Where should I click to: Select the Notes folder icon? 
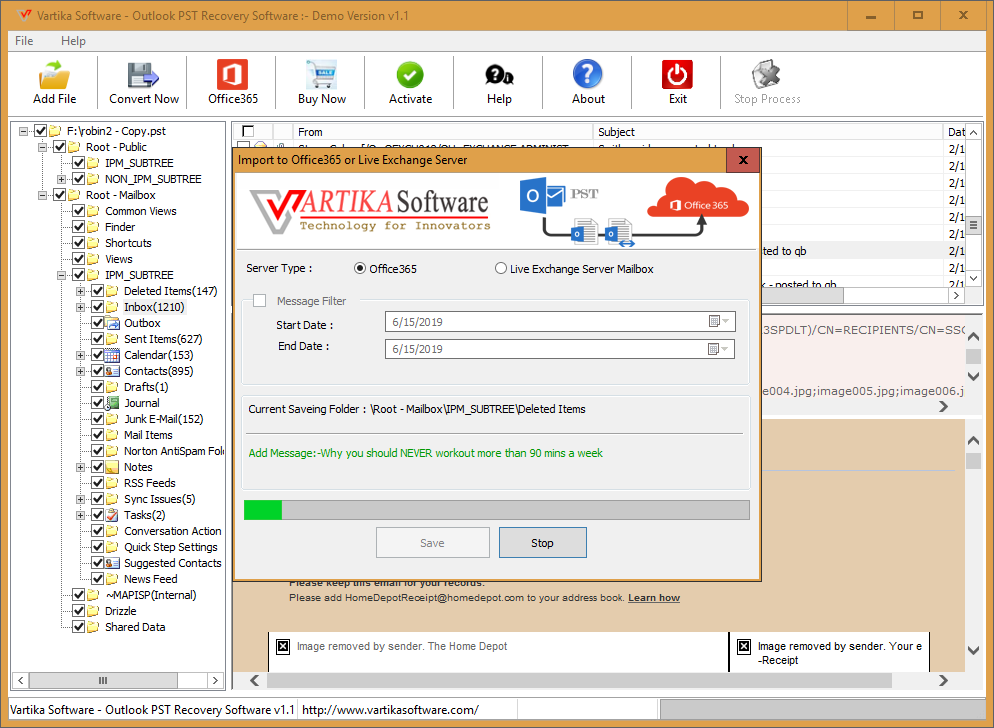tap(112, 467)
